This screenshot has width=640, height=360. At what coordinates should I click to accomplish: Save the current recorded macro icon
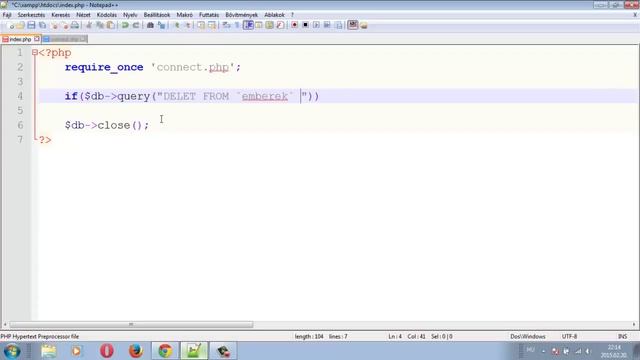tap(338, 25)
